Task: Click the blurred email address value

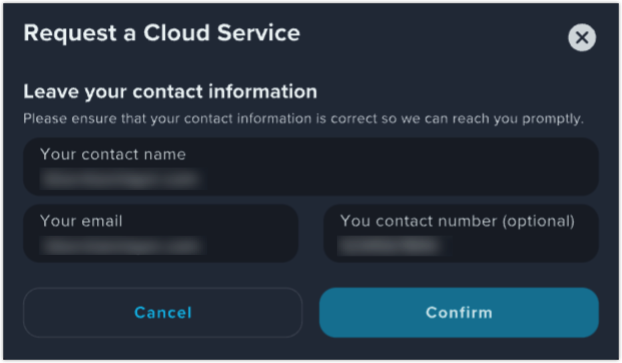Action: point(121,246)
